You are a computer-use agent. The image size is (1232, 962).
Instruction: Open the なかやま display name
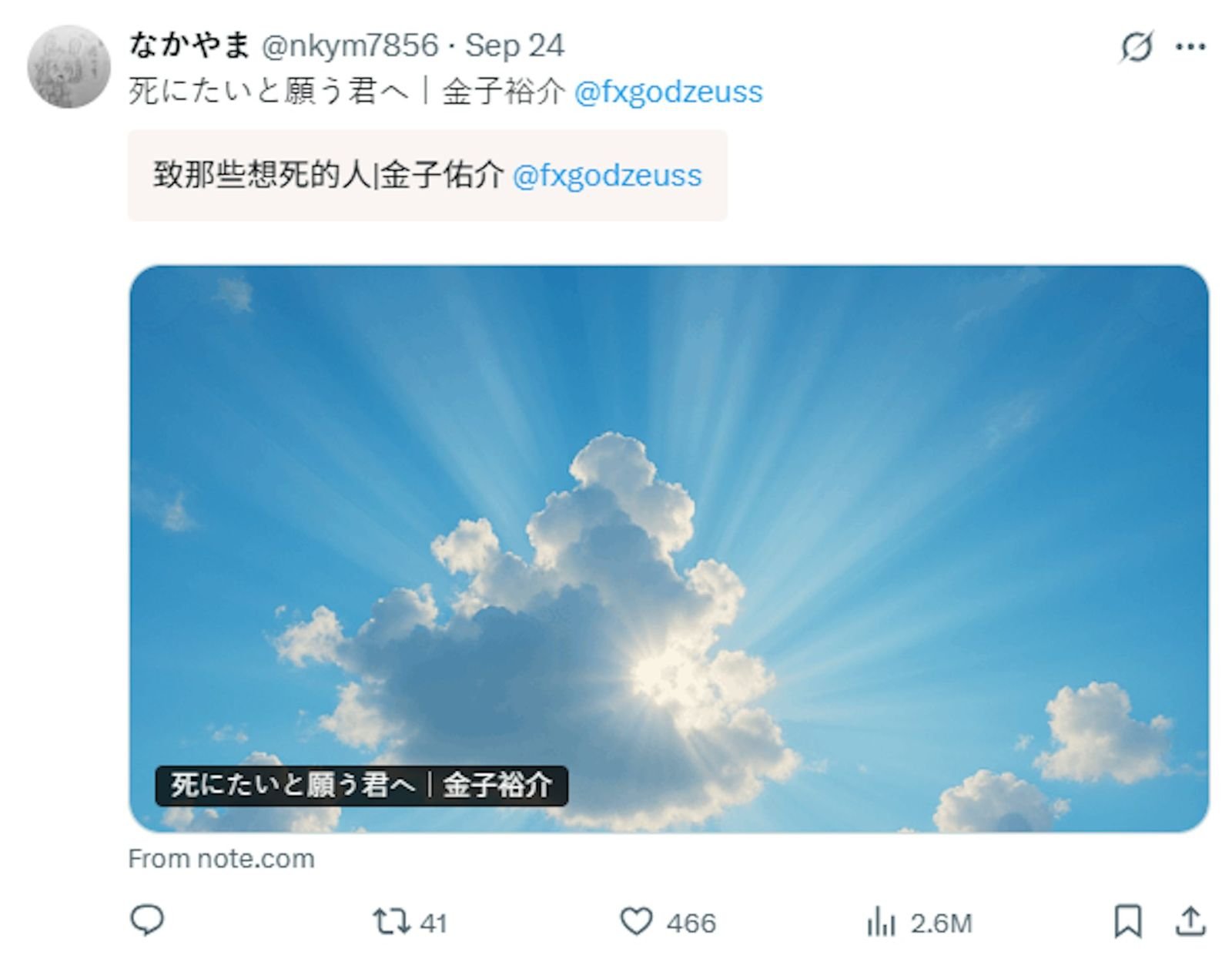(x=189, y=45)
